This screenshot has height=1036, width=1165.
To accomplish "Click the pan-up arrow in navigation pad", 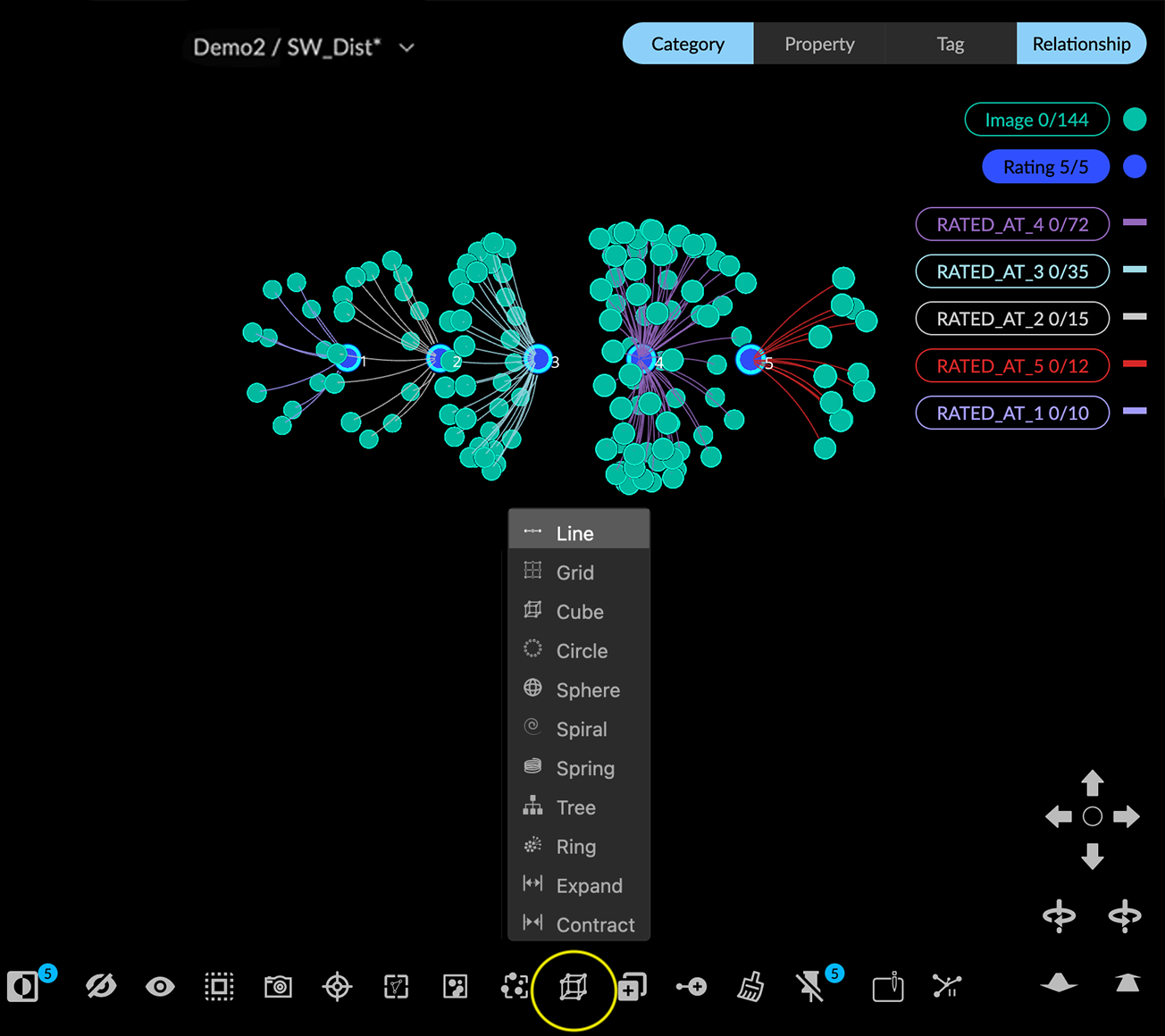I will [1092, 783].
